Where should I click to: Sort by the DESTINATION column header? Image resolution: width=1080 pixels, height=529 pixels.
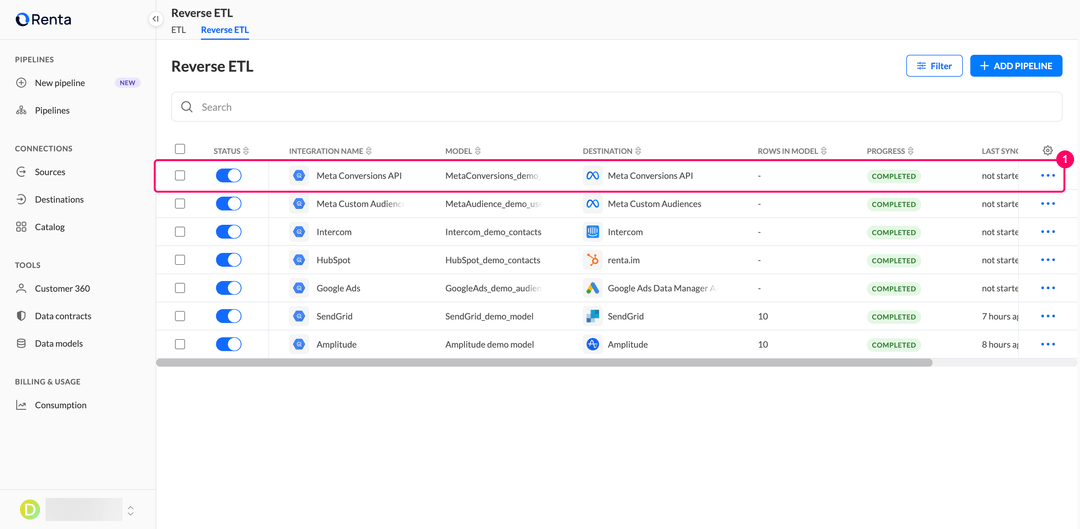point(612,151)
